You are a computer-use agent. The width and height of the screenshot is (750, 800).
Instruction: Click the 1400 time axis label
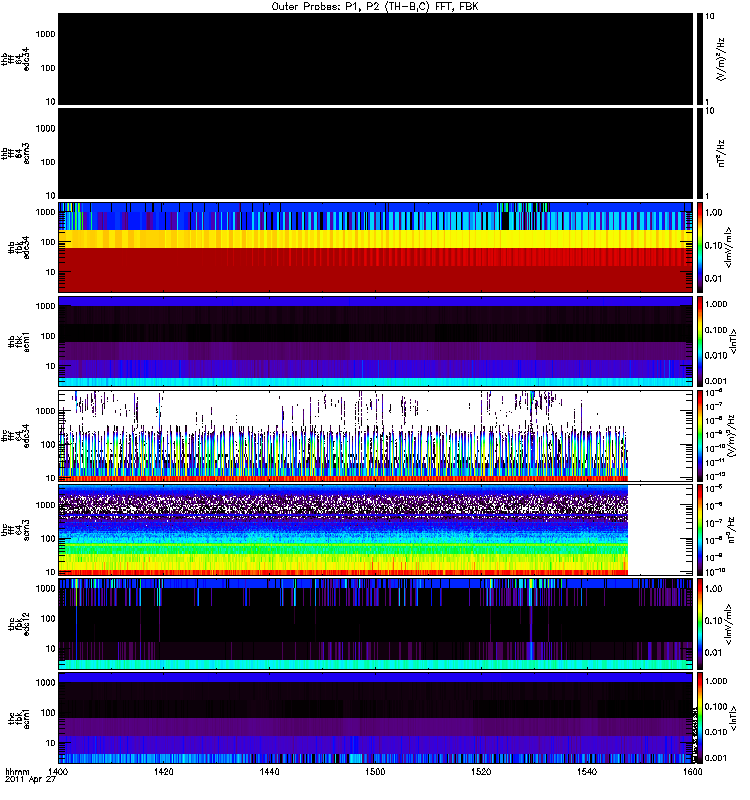58,771
